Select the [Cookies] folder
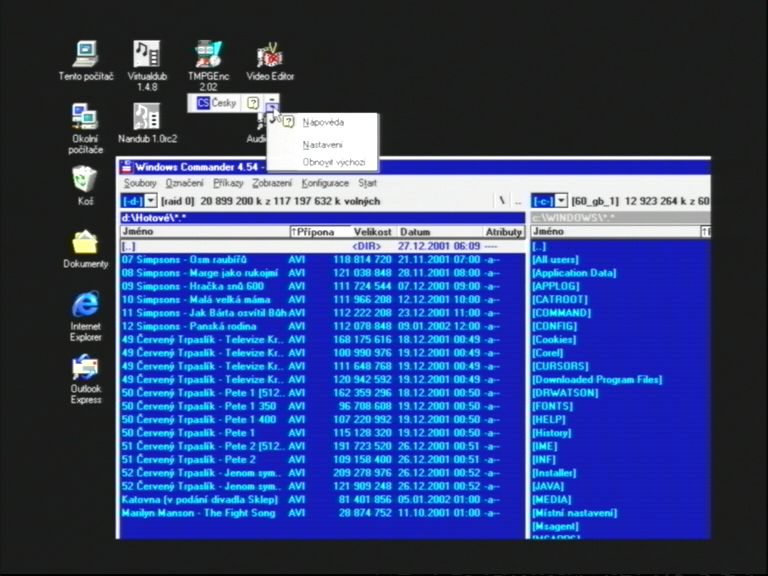This screenshot has height=576, width=768. click(554, 339)
